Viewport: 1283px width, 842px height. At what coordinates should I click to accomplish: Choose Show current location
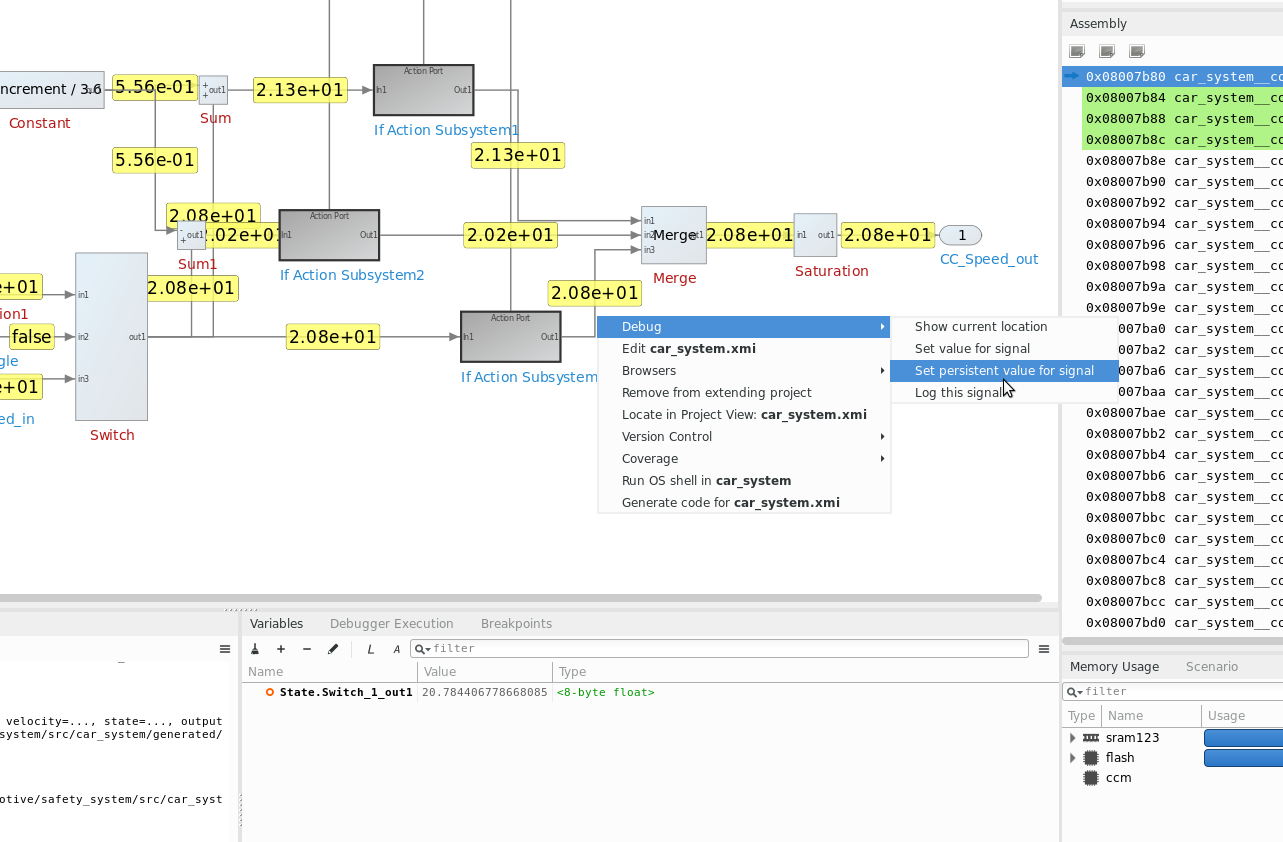(1004, 327)
